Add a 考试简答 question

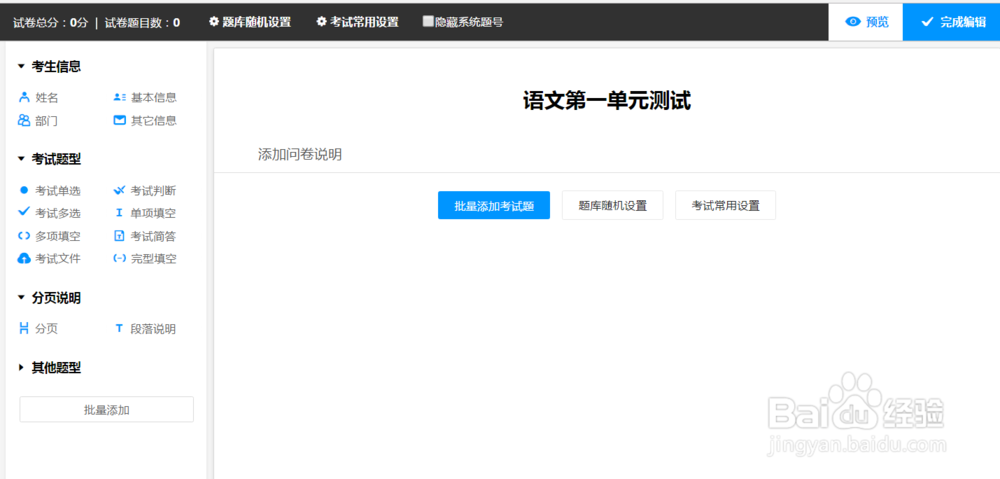pos(145,236)
